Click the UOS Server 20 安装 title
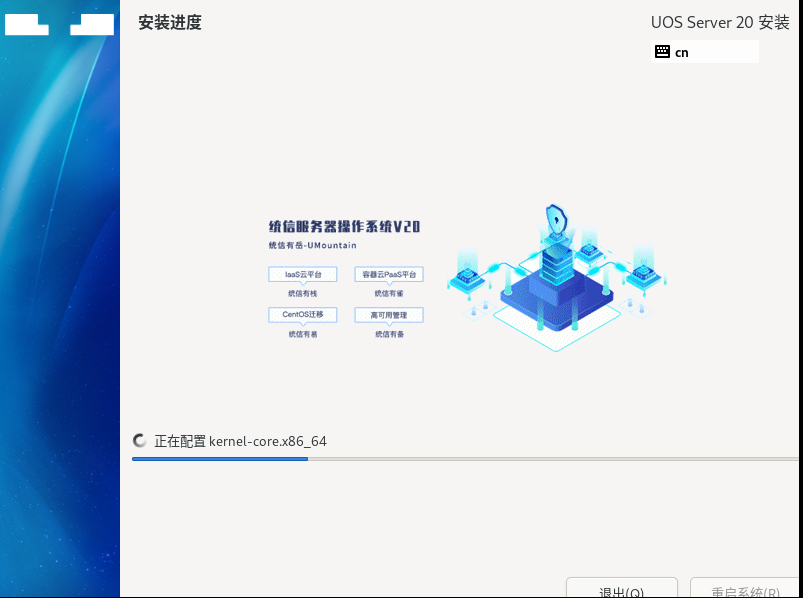Image resolution: width=803 pixels, height=598 pixels. (720, 23)
